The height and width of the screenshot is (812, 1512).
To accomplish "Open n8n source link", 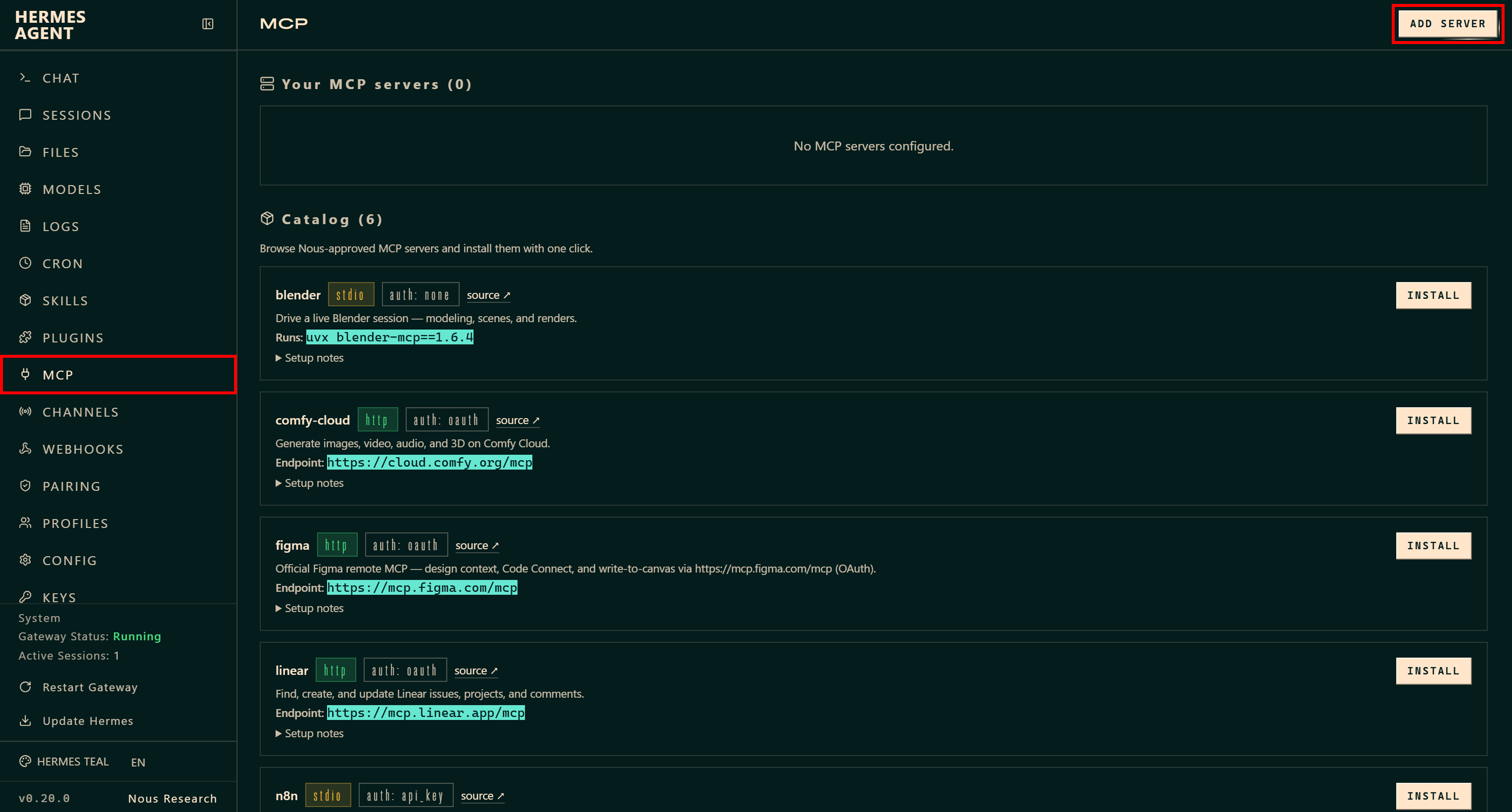I will (x=482, y=796).
